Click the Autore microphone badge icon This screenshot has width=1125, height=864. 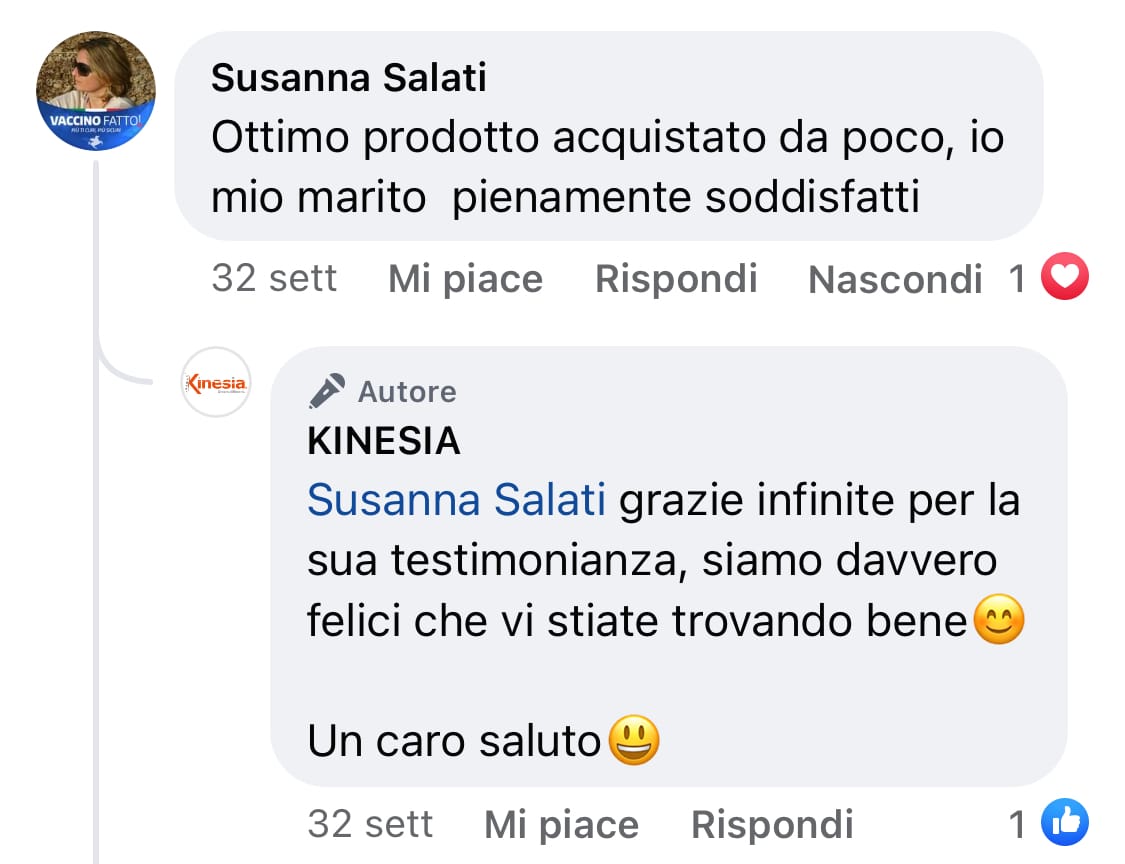coord(327,391)
